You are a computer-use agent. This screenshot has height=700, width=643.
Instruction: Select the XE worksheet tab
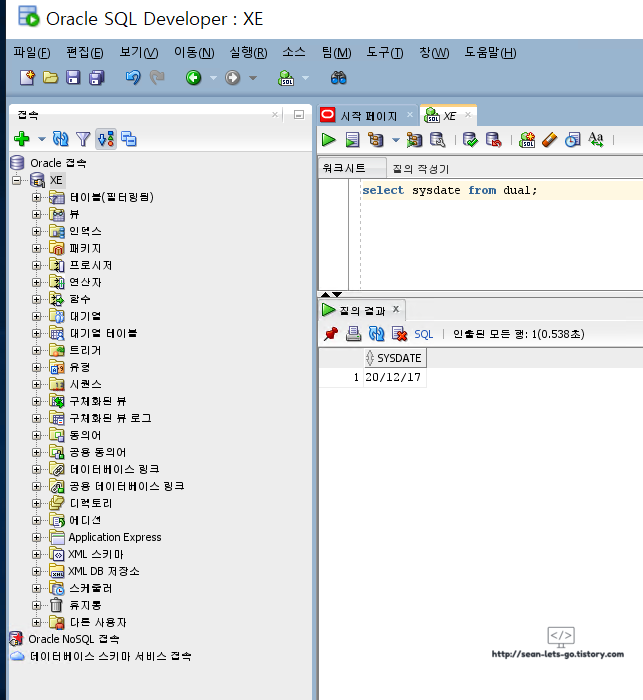[x=449, y=116]
